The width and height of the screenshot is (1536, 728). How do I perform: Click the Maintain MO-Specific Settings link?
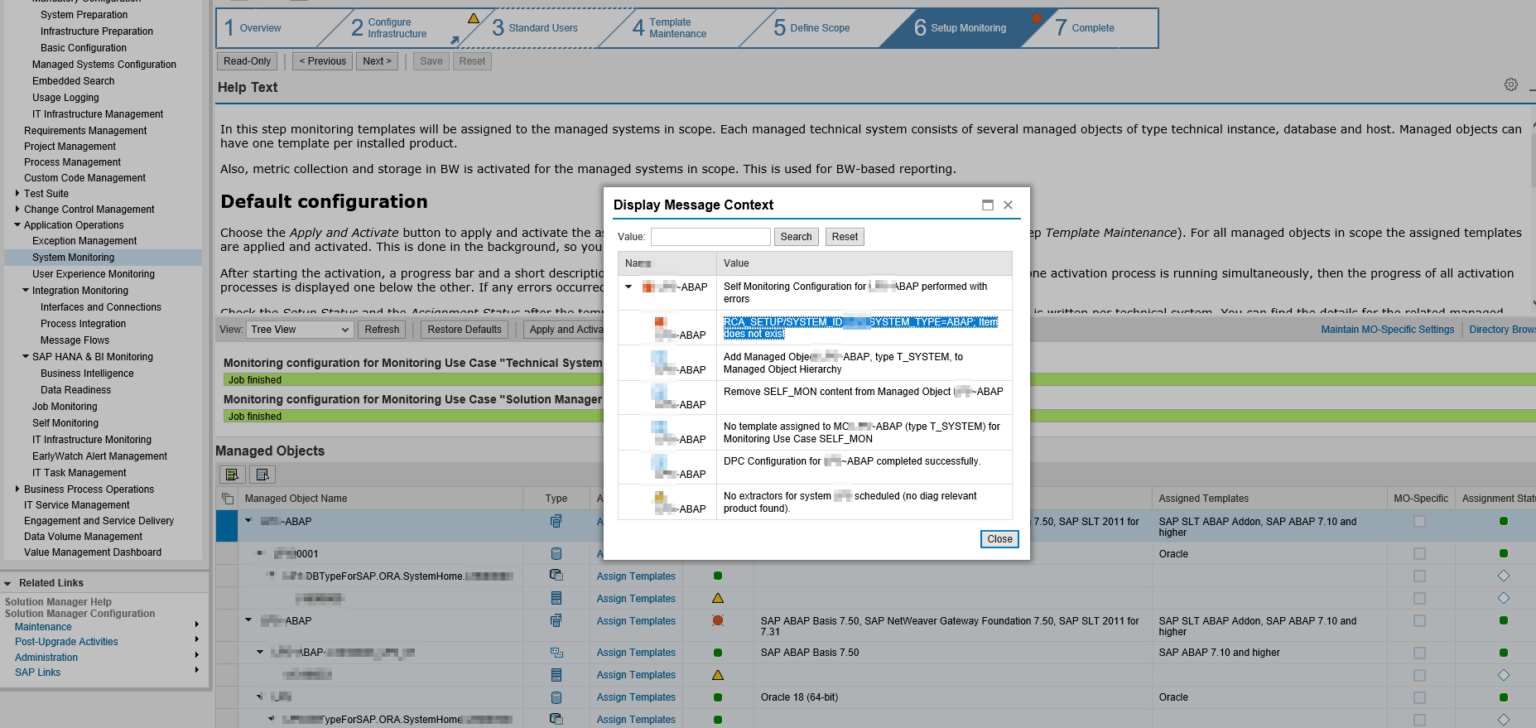(1388, 328)
